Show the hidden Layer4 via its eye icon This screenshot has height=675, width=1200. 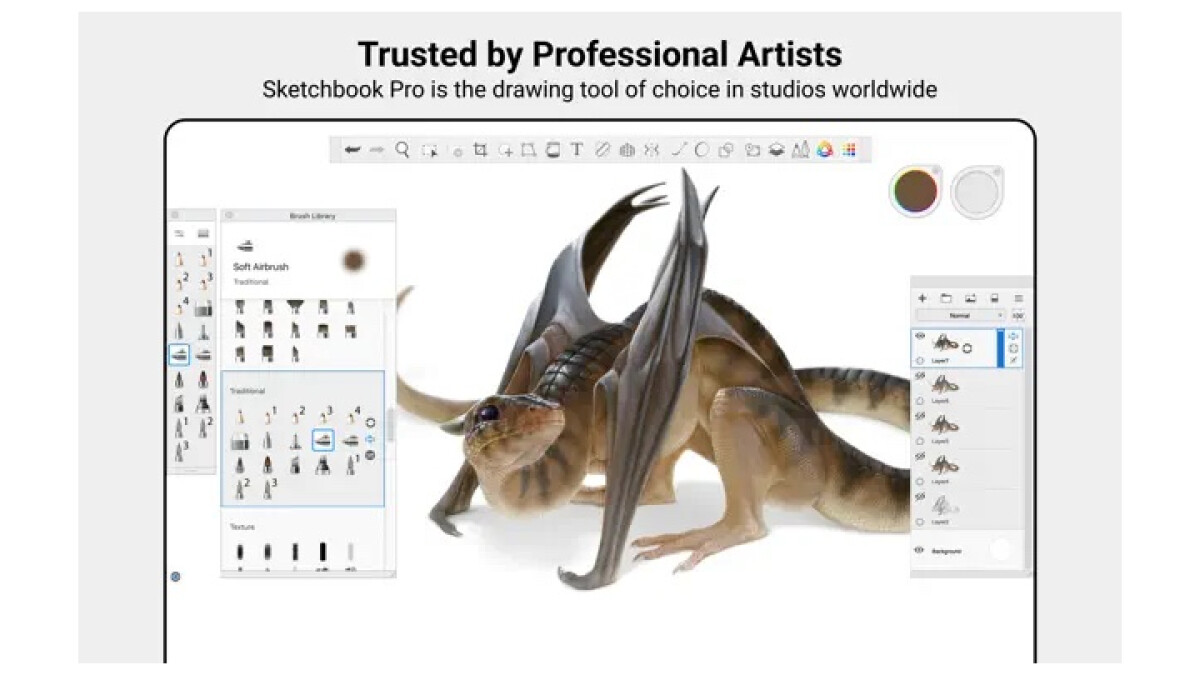(920, 455)
